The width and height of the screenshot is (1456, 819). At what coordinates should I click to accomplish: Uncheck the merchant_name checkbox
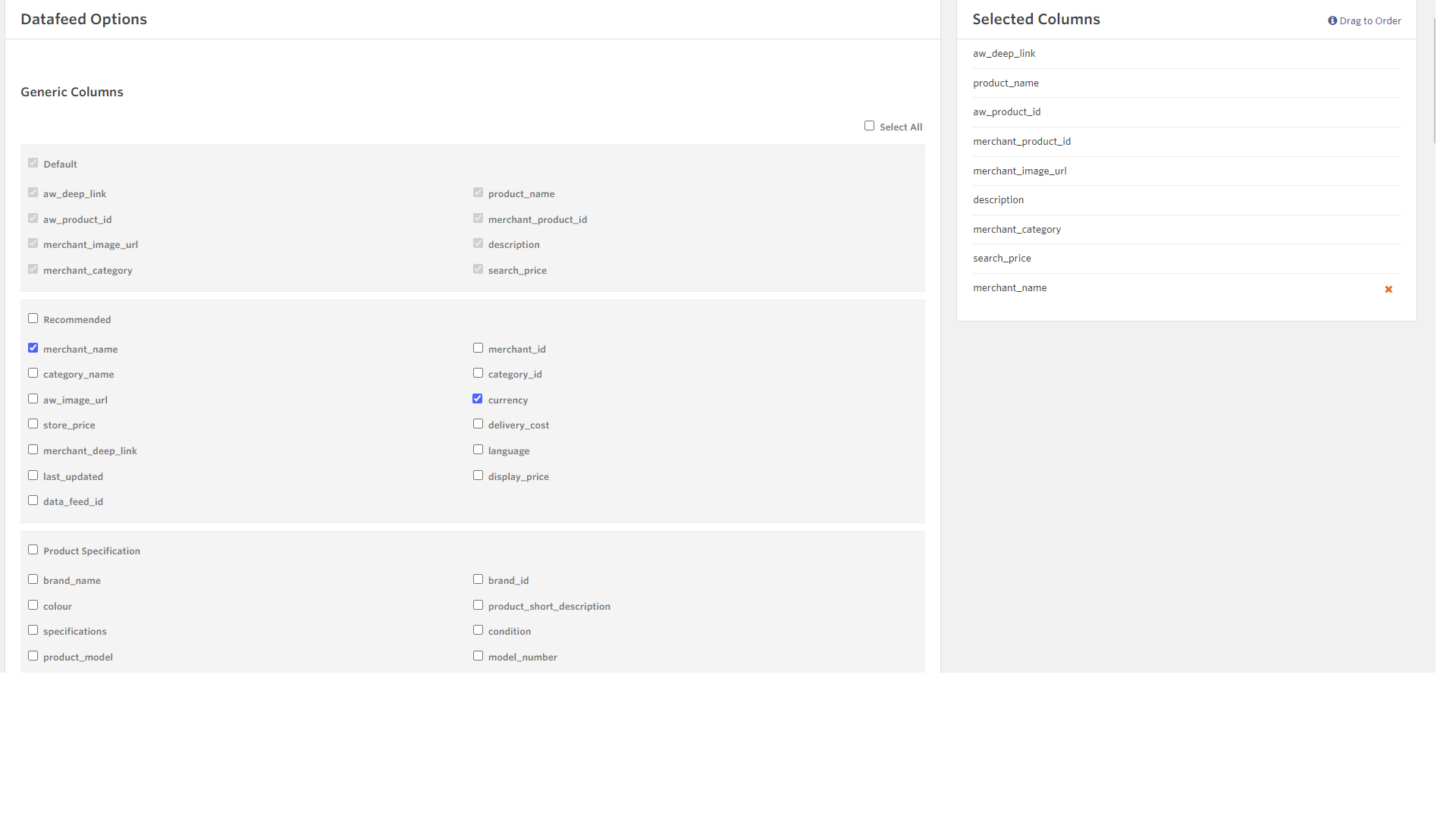pyautogui.click(x=33, y=348)
